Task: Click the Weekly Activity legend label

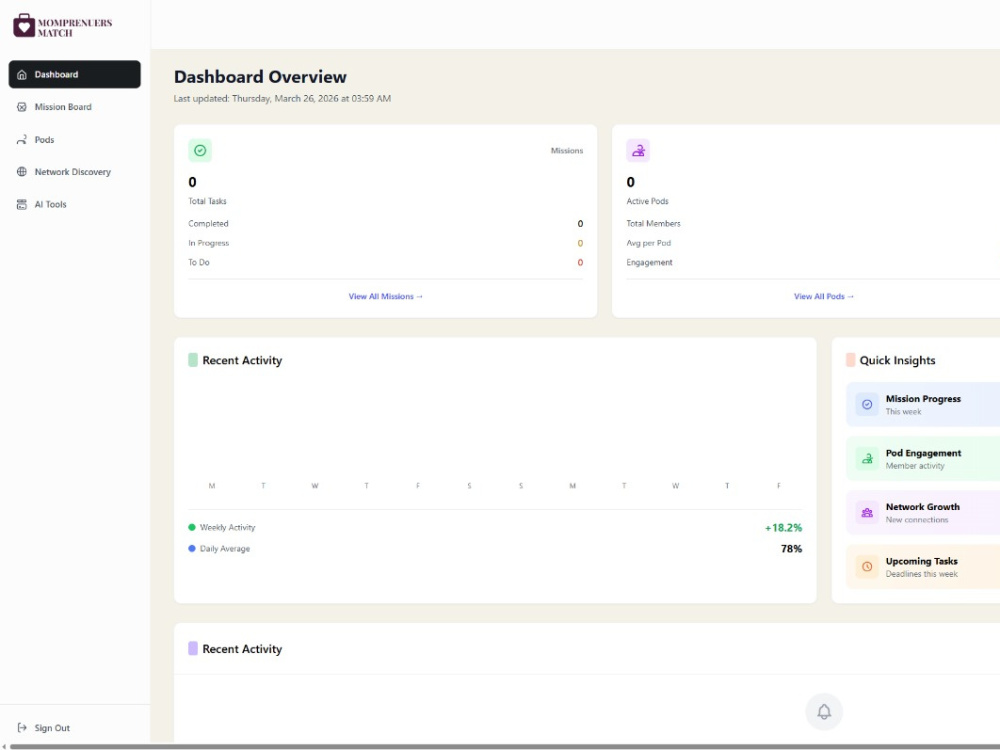Action: click(x=227, y=527)
